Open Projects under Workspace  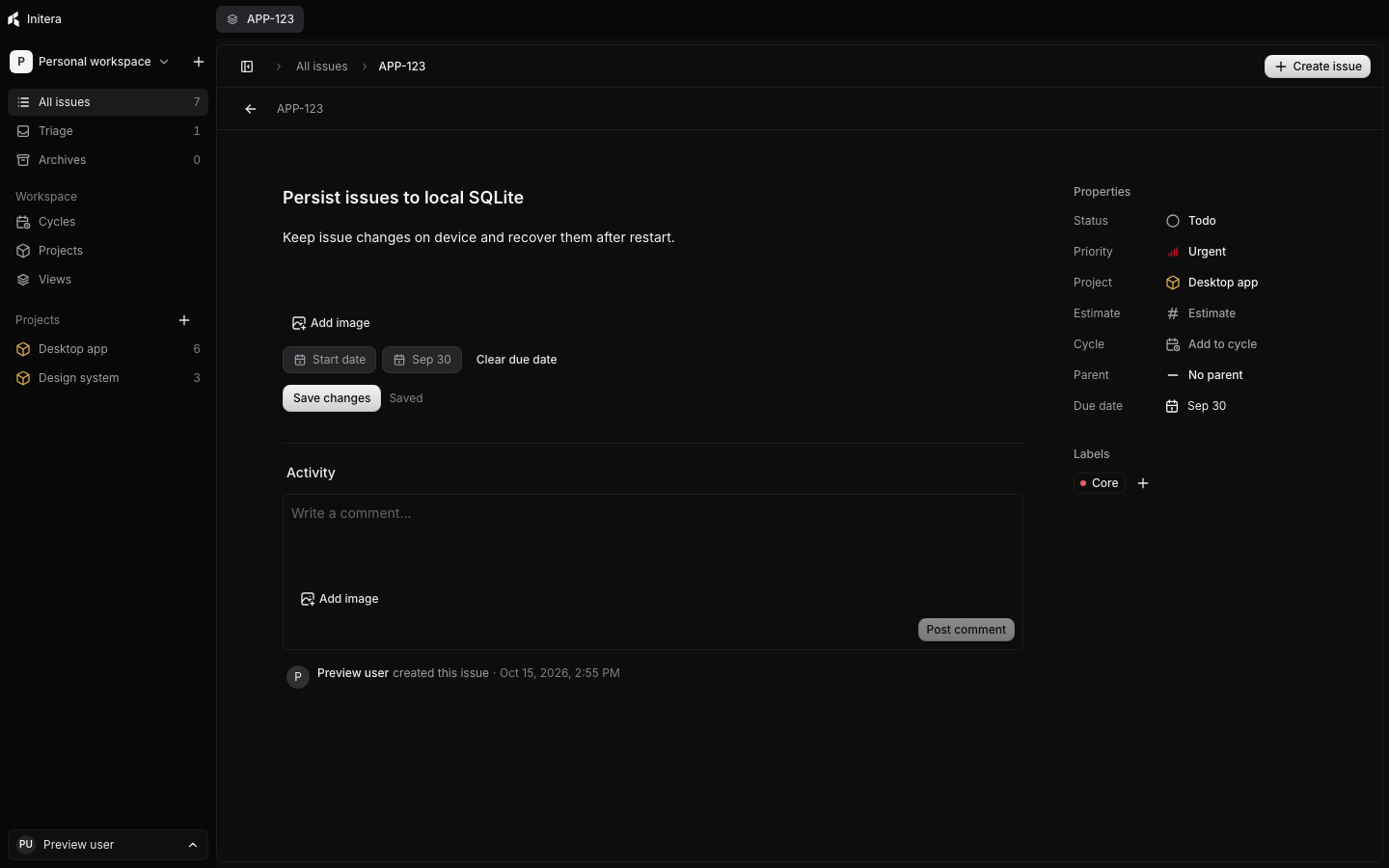click(108, 251)
